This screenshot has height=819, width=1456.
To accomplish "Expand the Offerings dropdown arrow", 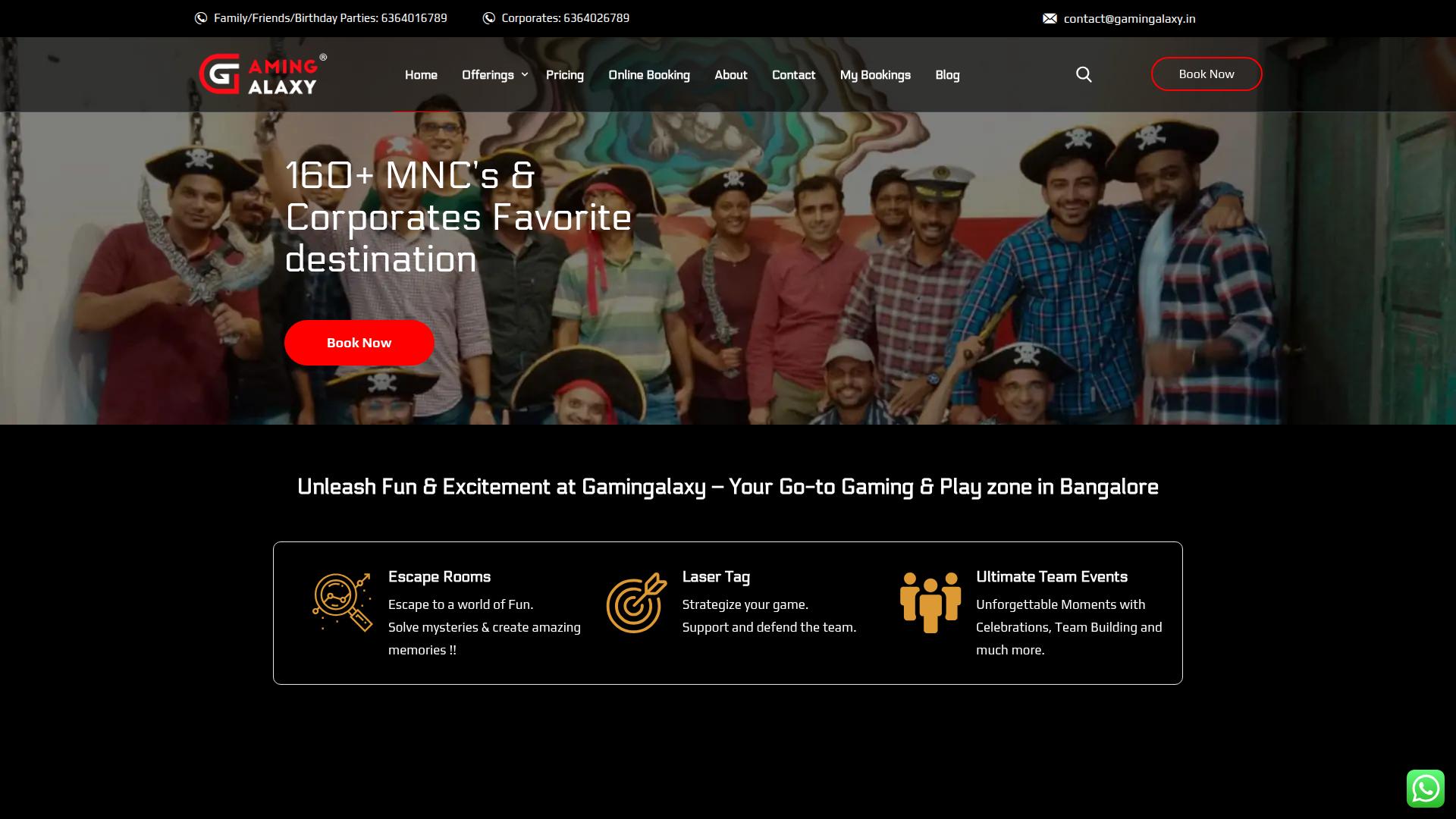I will point(524,74).
